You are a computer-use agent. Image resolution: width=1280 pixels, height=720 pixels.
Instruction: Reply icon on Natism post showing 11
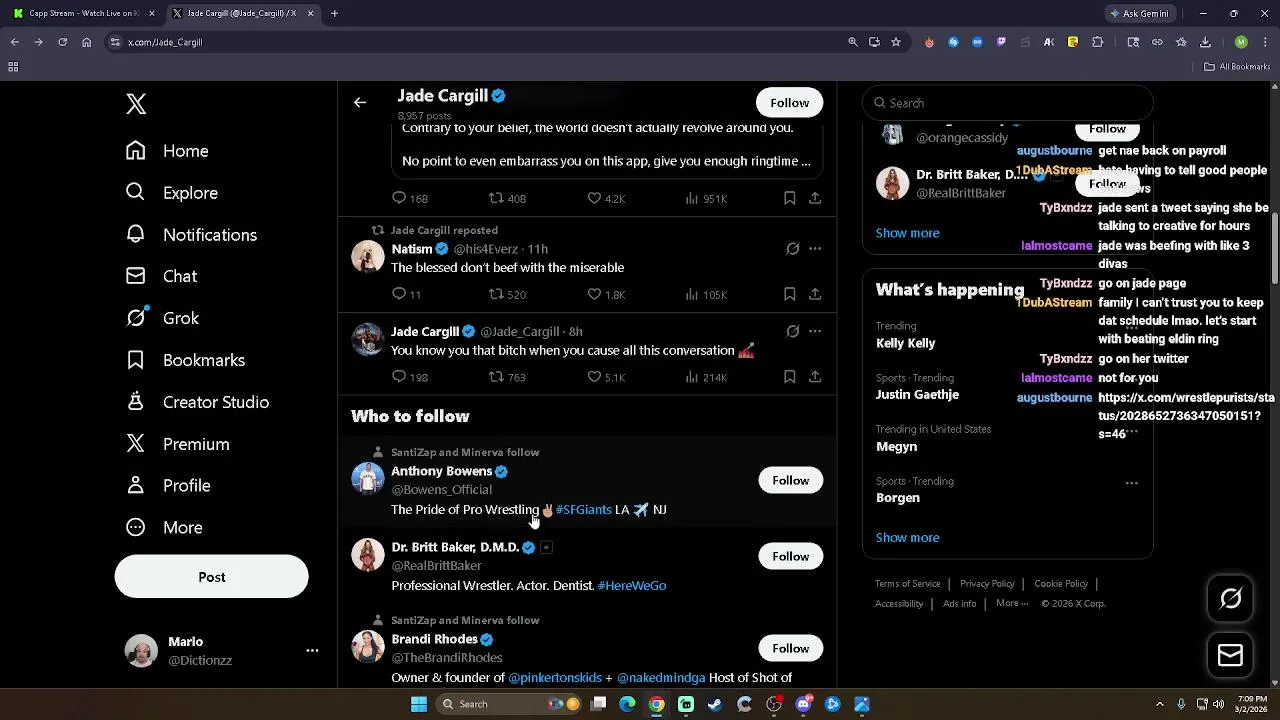coord(399,294)
